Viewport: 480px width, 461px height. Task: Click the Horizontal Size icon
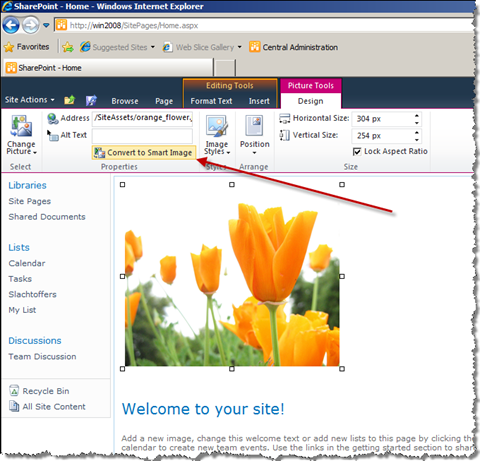[x=284, y=118]
